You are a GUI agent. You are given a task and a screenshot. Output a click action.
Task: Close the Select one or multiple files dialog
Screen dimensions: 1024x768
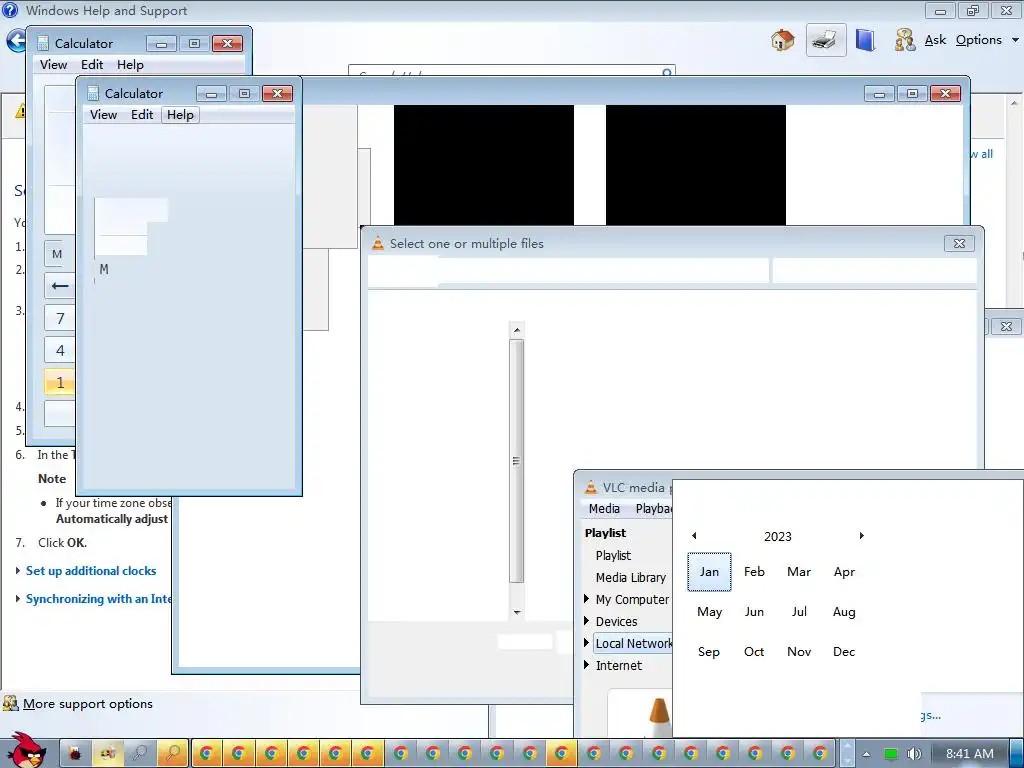(959, 244)
